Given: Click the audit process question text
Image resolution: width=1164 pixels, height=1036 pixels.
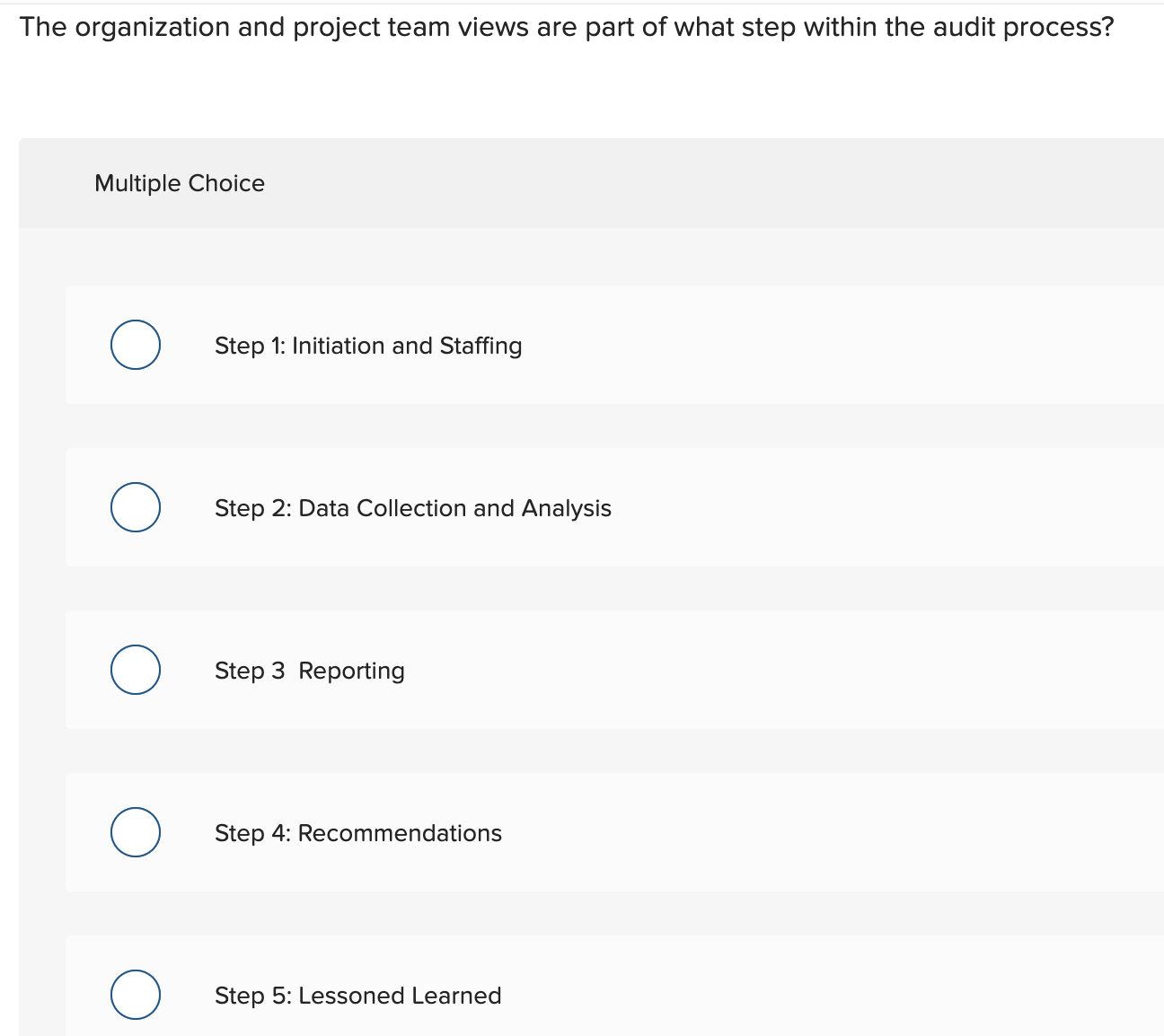Looking at the screenshot, I should point(566,27).
